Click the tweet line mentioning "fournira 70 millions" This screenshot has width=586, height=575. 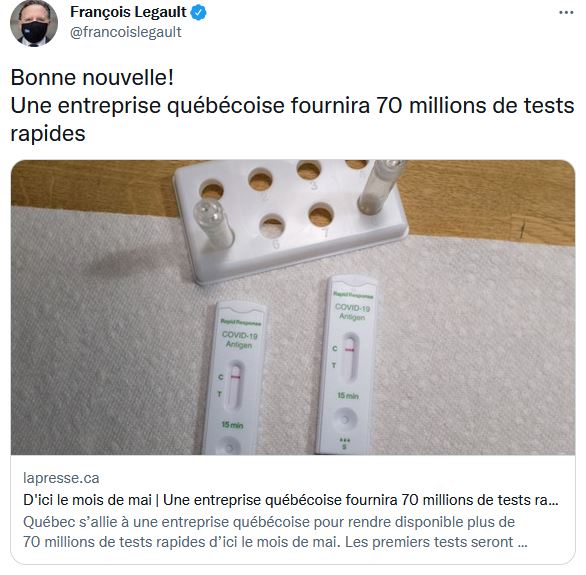[292, 105]
